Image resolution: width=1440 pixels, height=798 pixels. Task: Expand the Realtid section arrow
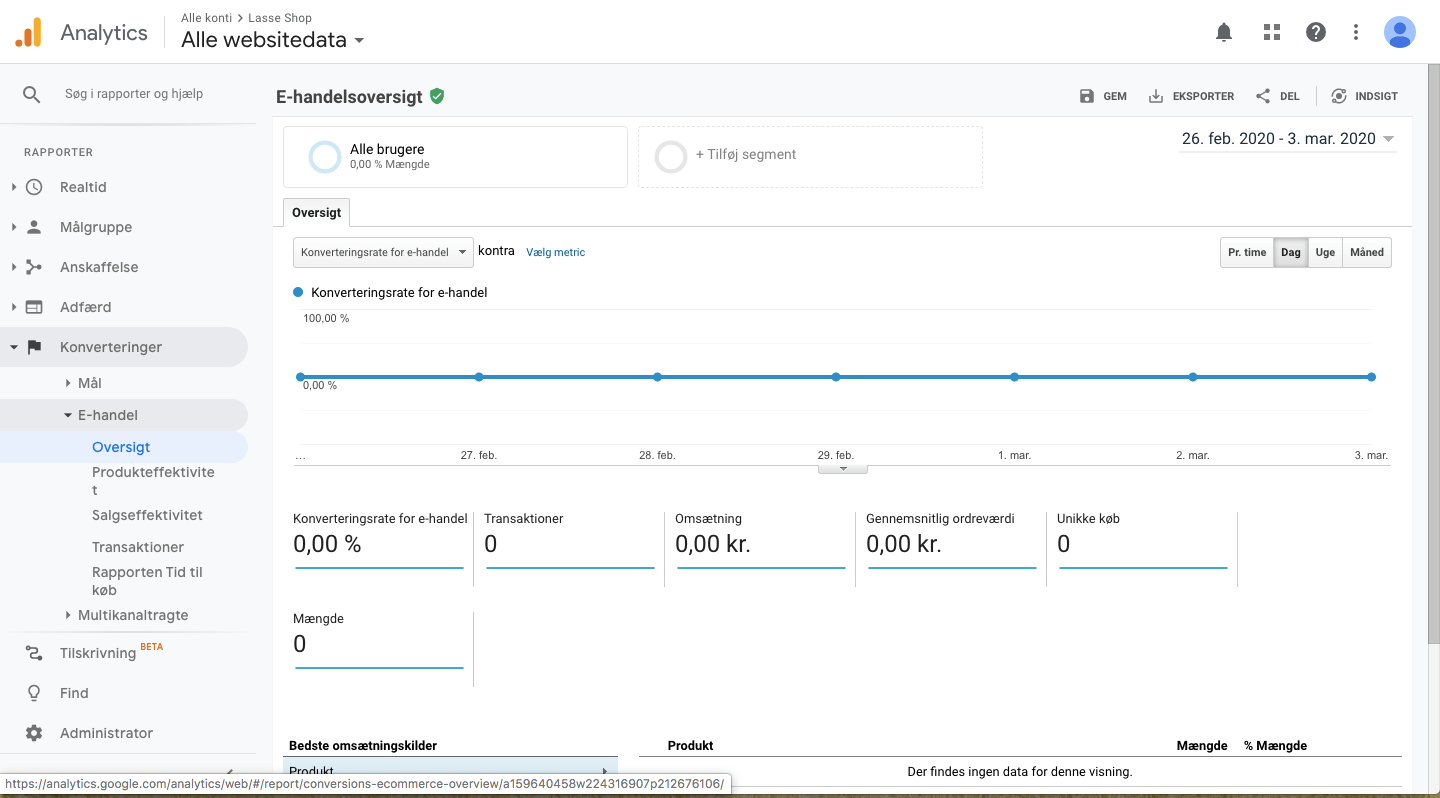(x=14, y=187)
